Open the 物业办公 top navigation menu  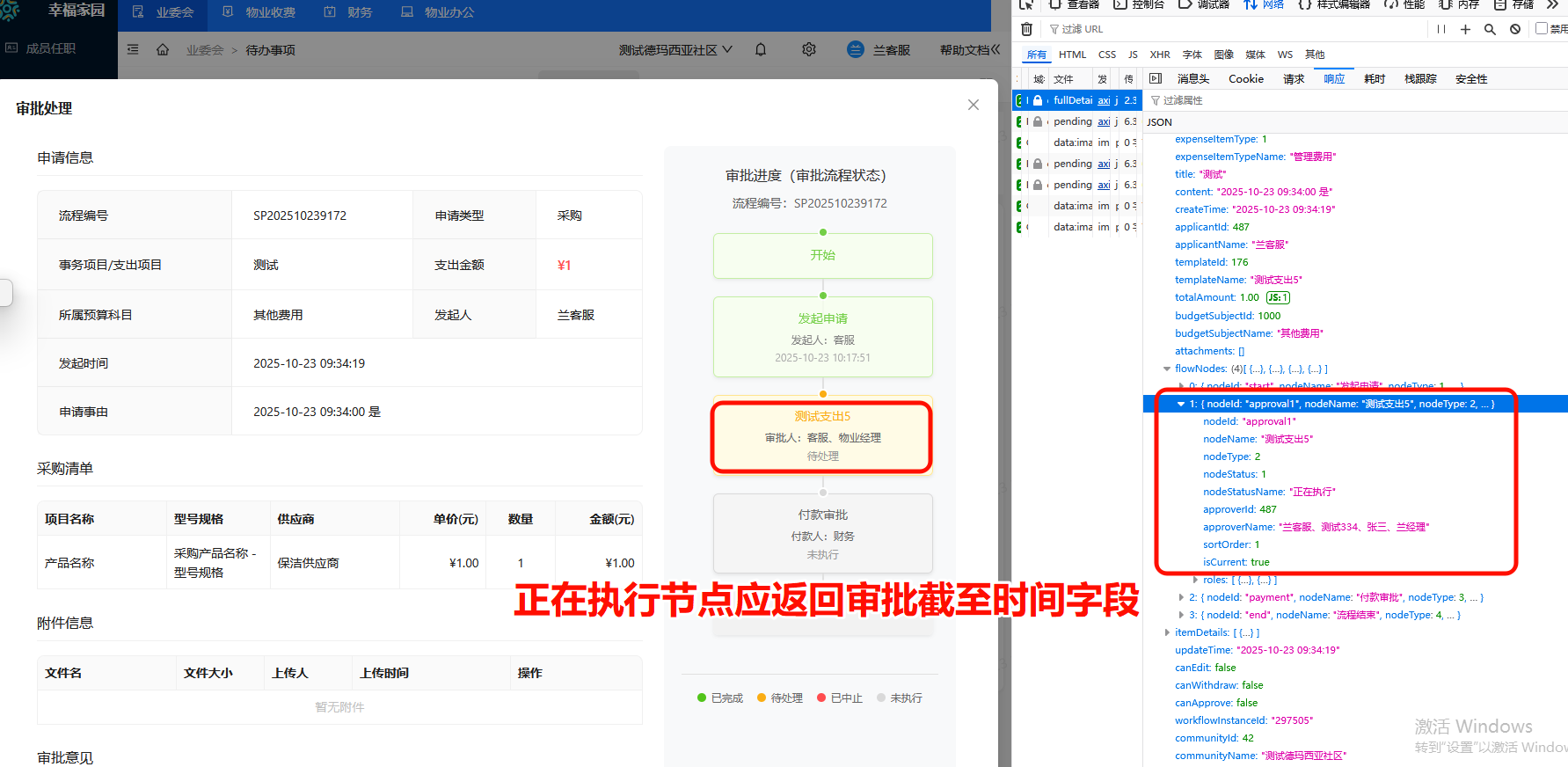[x=438, y=12]
